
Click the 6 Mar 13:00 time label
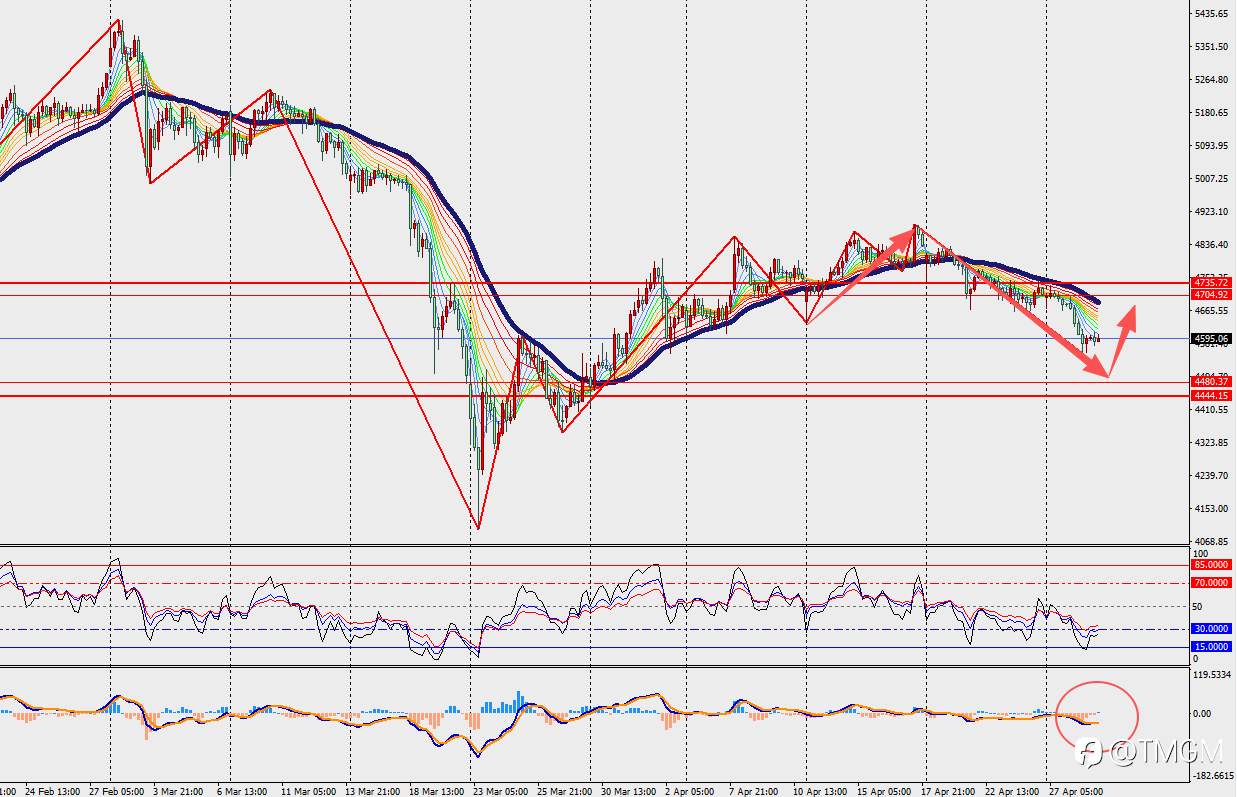(242, 791)
